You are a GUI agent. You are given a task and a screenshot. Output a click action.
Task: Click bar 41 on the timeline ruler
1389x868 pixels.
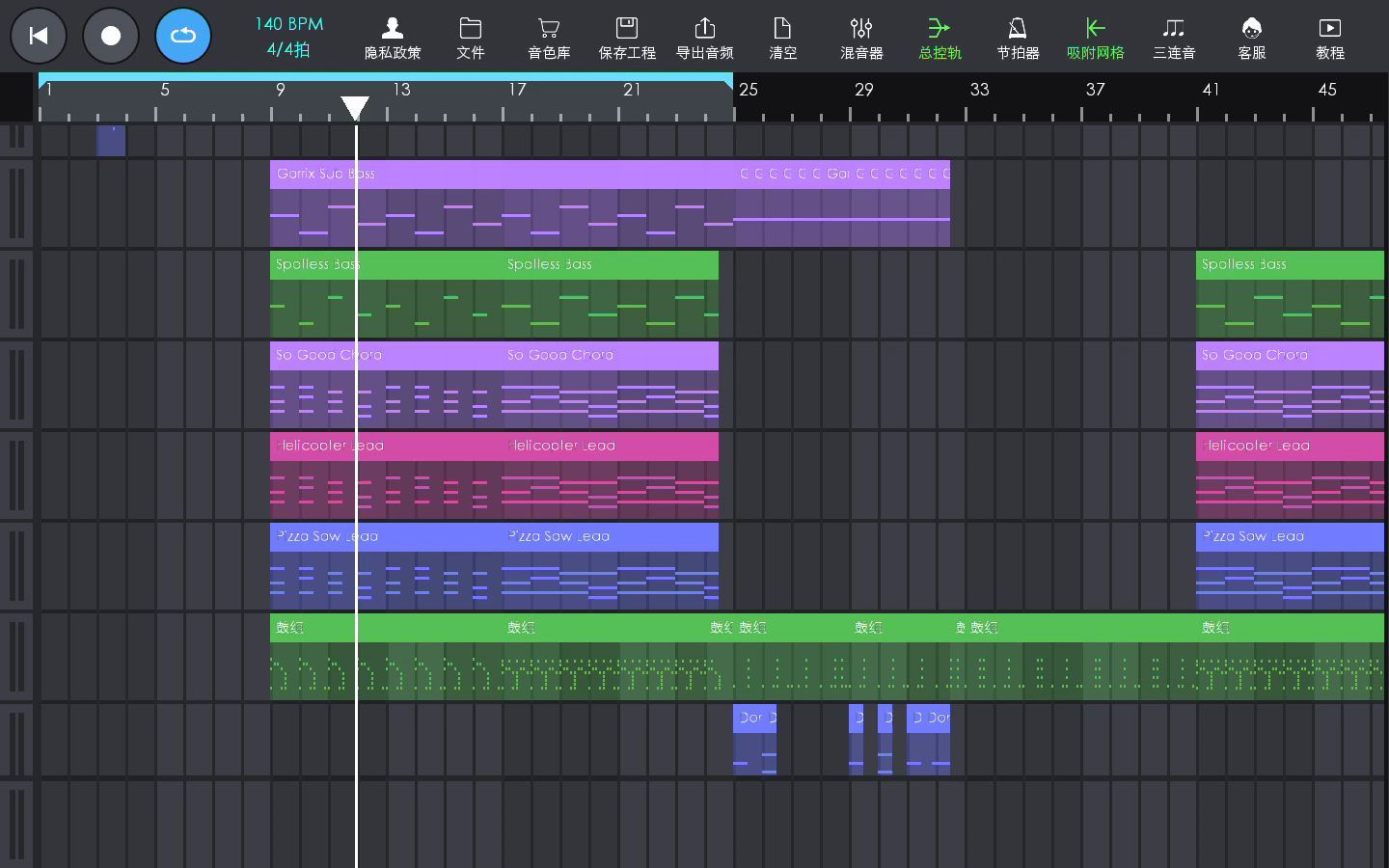[x=1211, y=90]
